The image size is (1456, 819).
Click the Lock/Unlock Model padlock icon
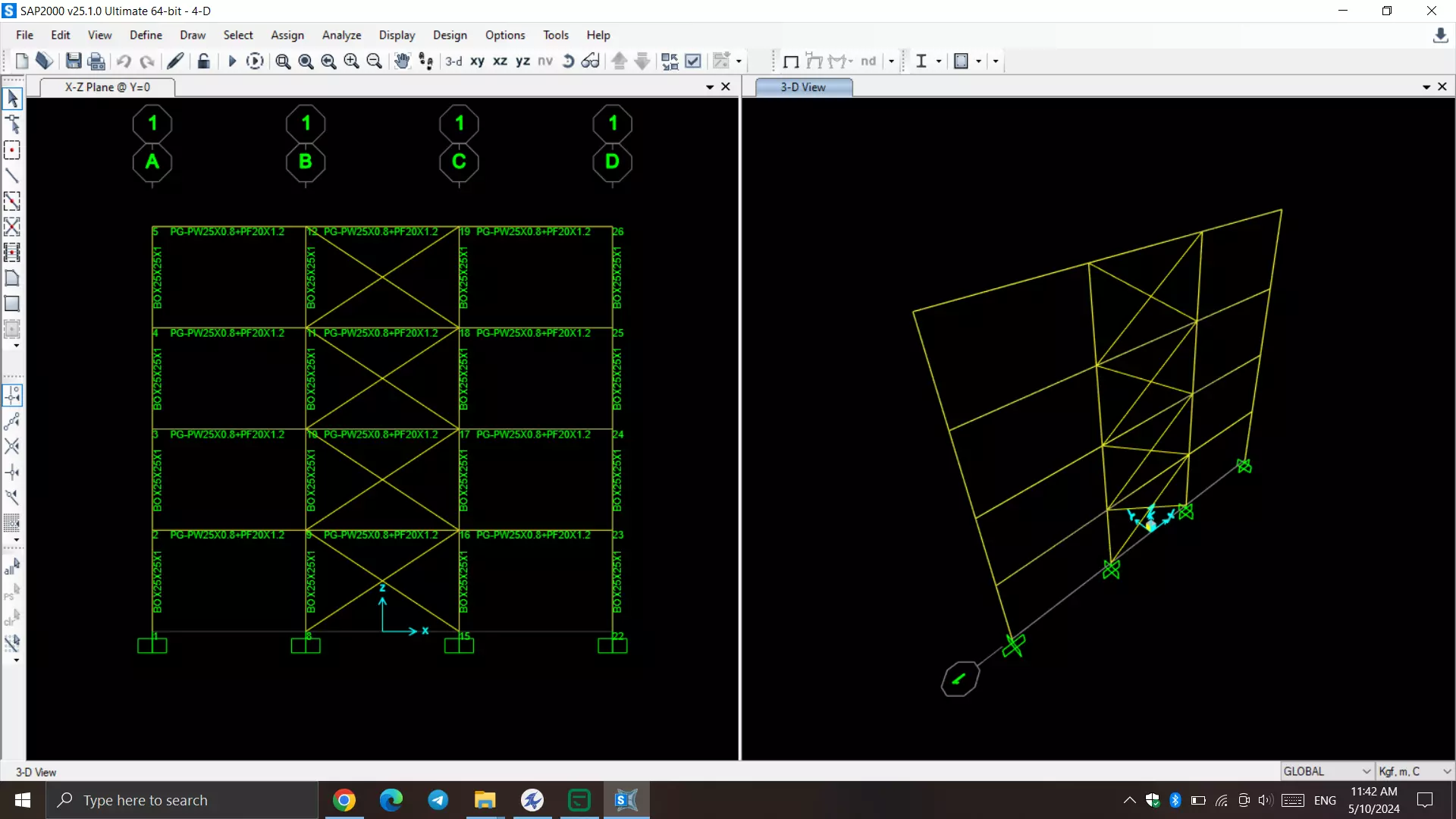203,61
